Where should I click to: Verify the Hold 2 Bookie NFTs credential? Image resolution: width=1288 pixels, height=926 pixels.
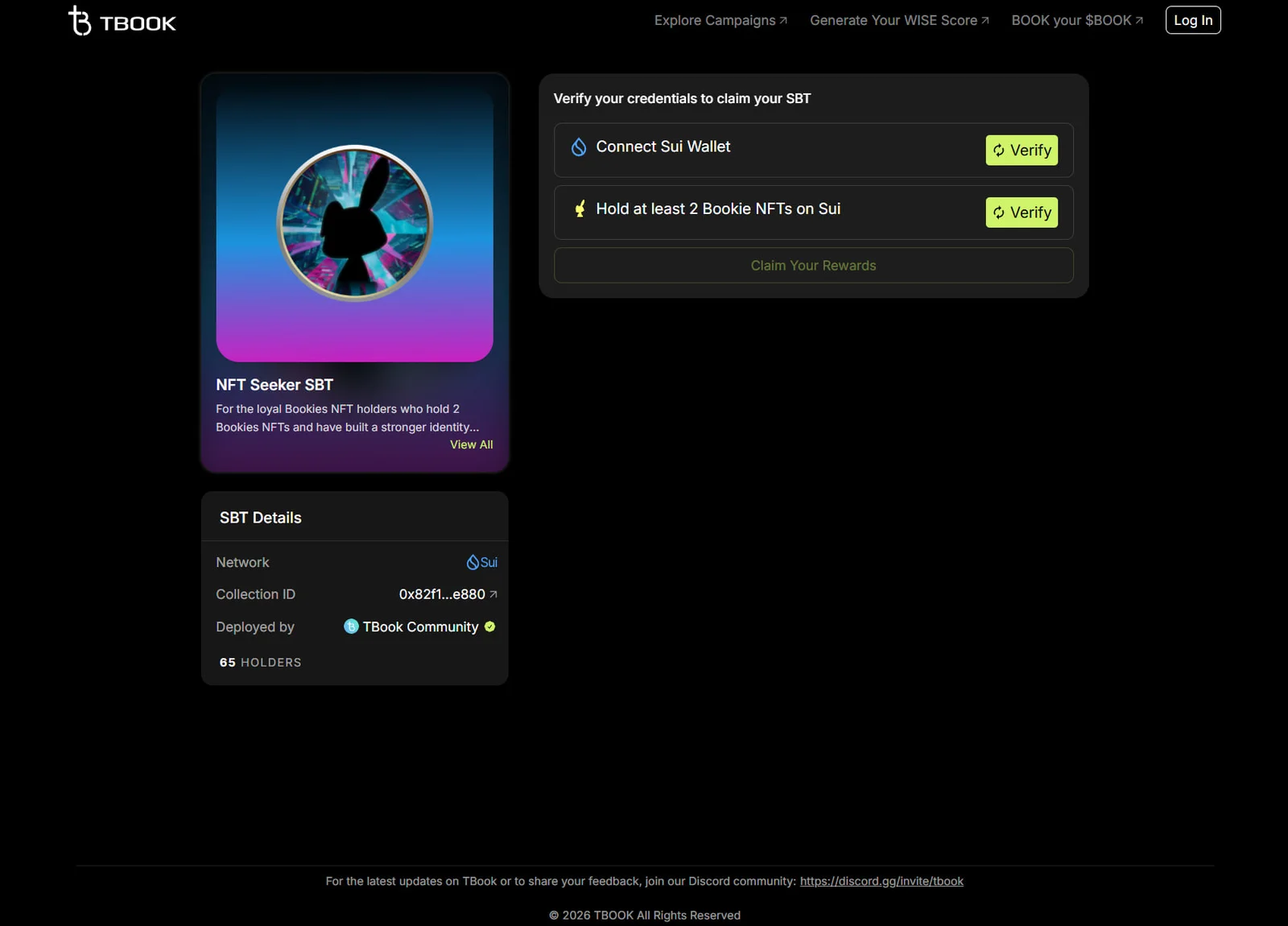(1022, 213)
